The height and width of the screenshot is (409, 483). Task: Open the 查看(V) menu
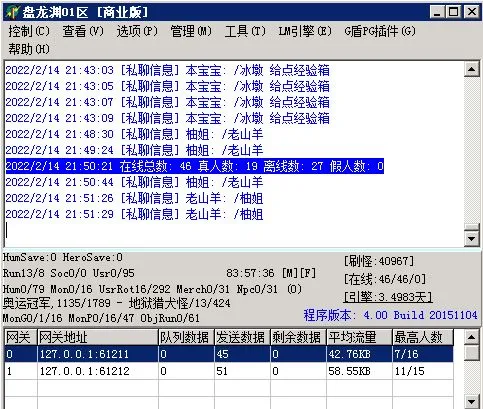point(83,31)
